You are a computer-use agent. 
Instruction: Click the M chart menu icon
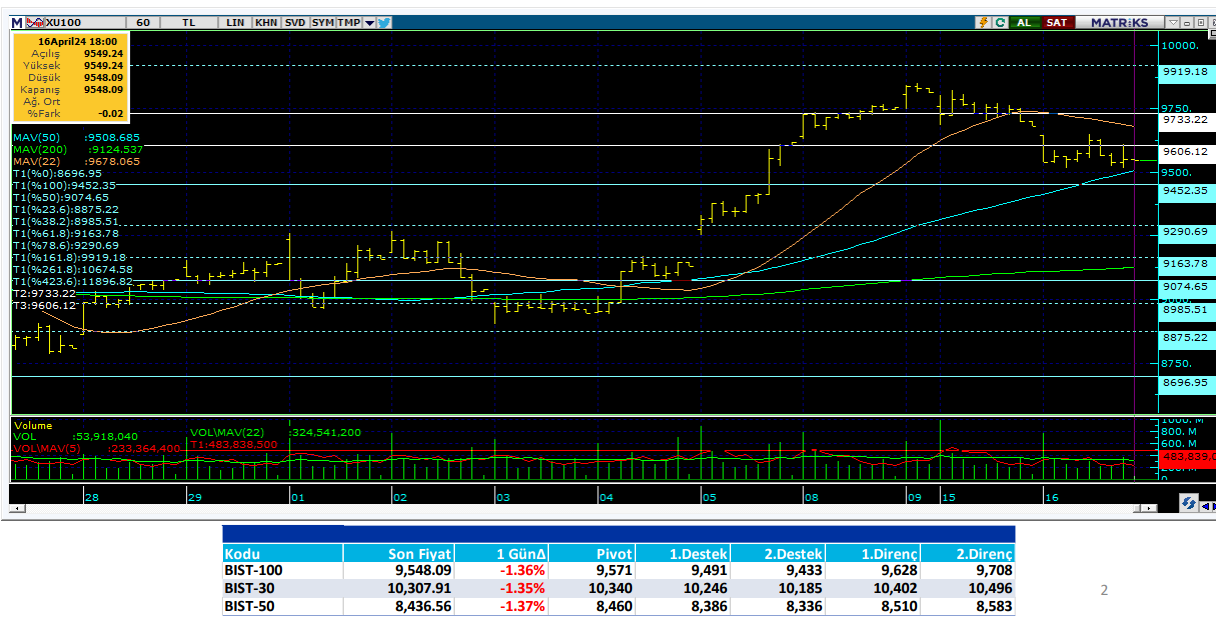point(18,22)
